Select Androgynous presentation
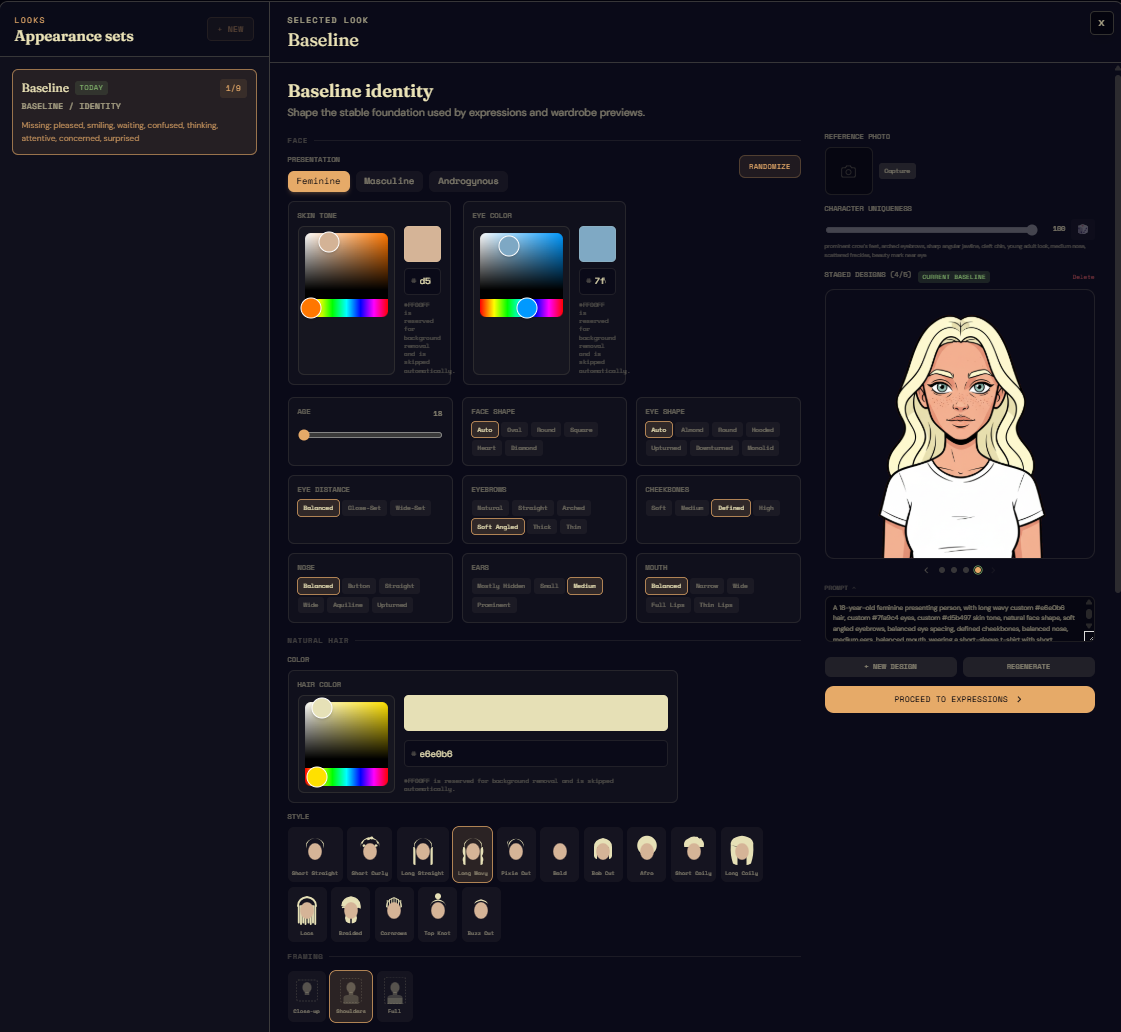Image resolution: width=1121 pixels, height=1032 pixels. (468, 182)
